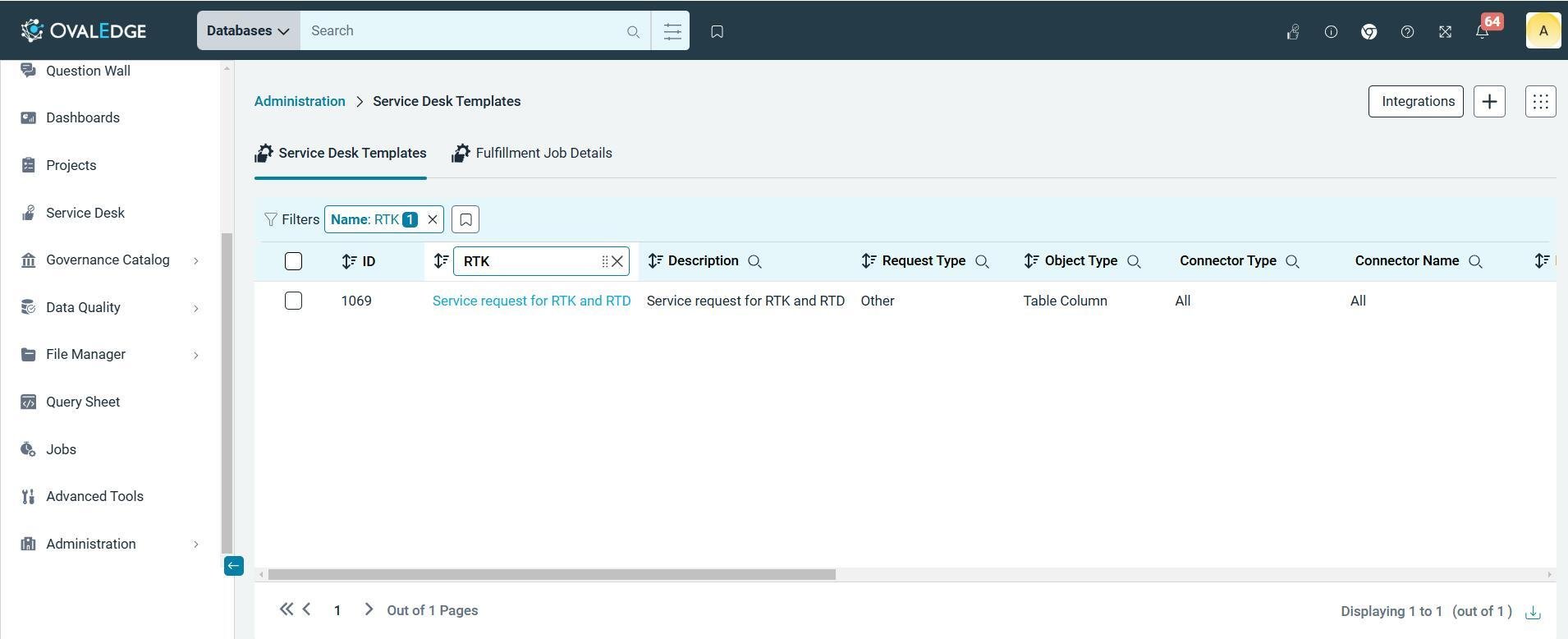Check the row 1069 checkbox
Screen dimensions: 1568x639
(x=293, y=301)
